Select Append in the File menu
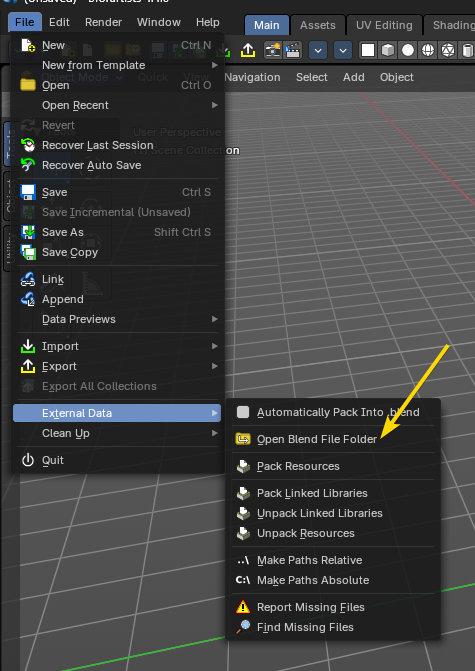The width and height of the screenshot is (475, 671). coord(117,299)
